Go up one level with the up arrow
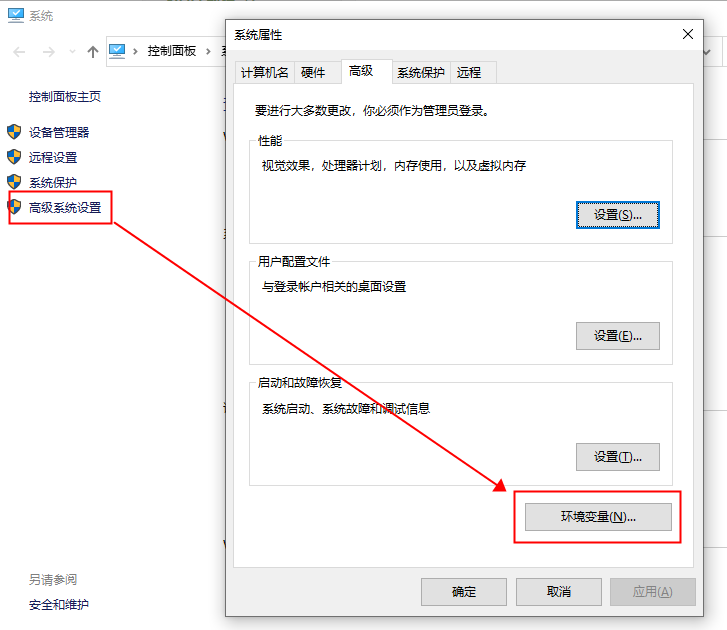 coord(93,51)
